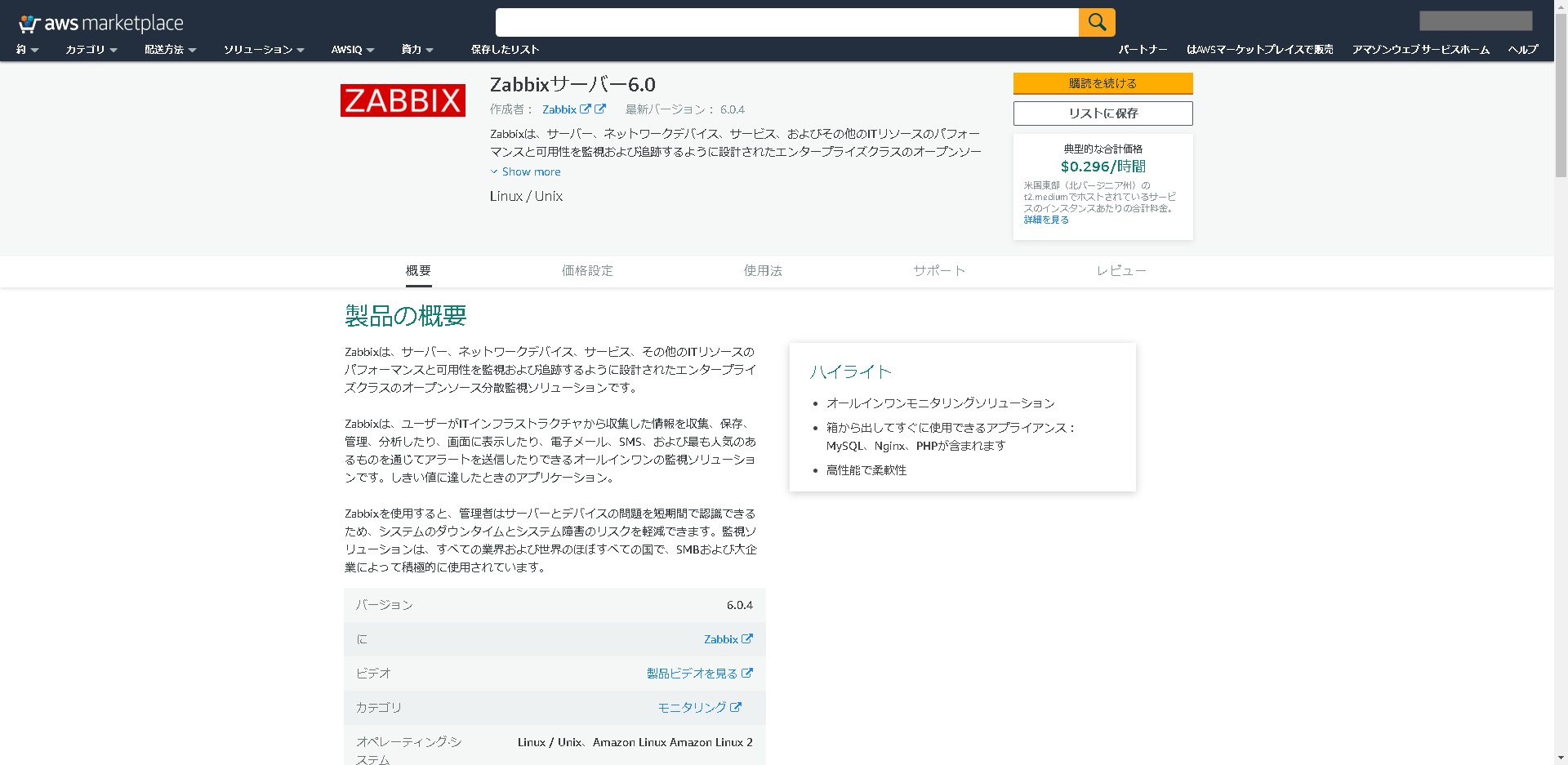Click external icon beside モニタリング
Viewport: 1568px width, 765px height.
tap(736, 707)
